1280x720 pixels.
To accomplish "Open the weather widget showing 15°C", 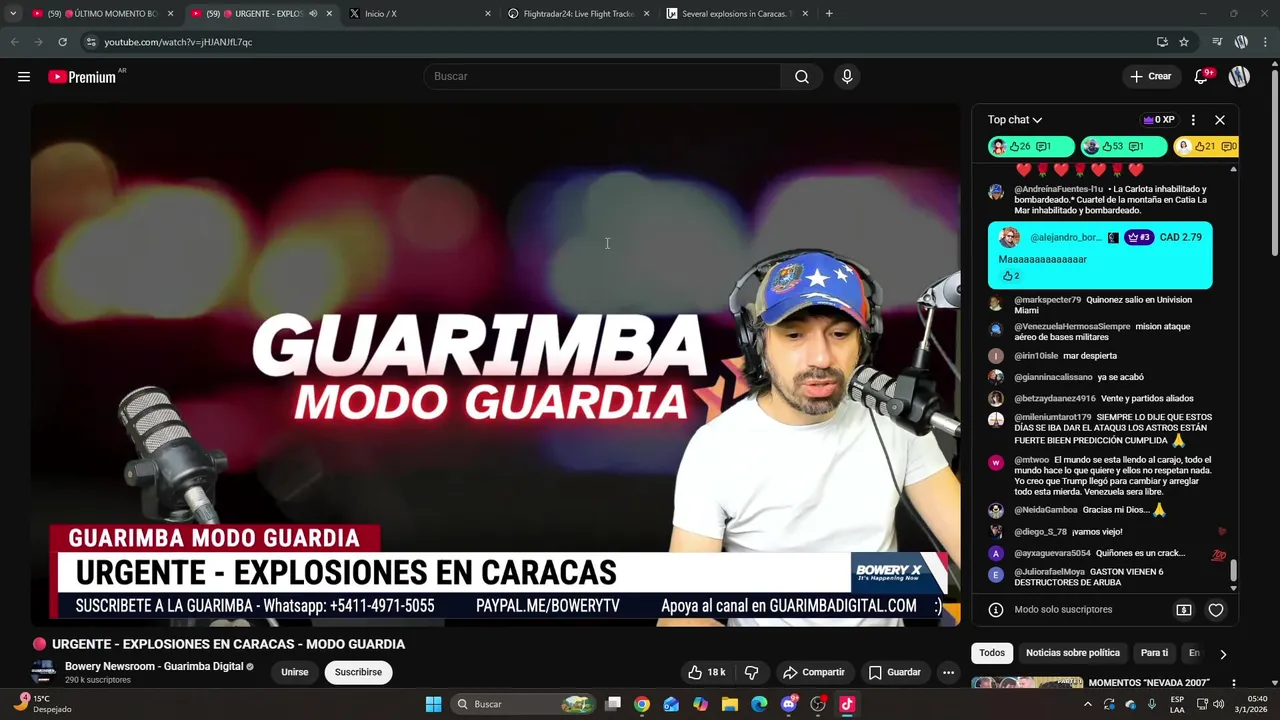I will pos(43,704).
